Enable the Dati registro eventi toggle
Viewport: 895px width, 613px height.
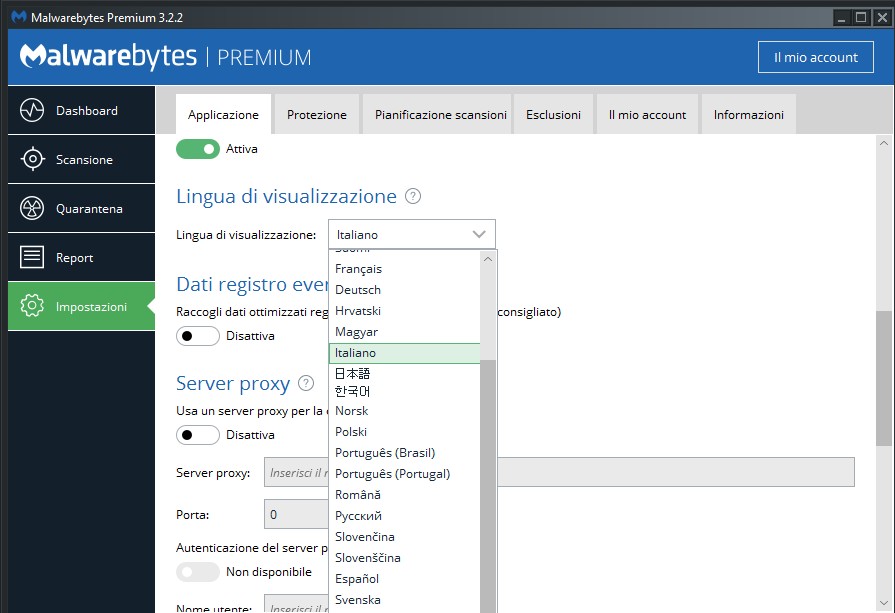coord(197,336)
